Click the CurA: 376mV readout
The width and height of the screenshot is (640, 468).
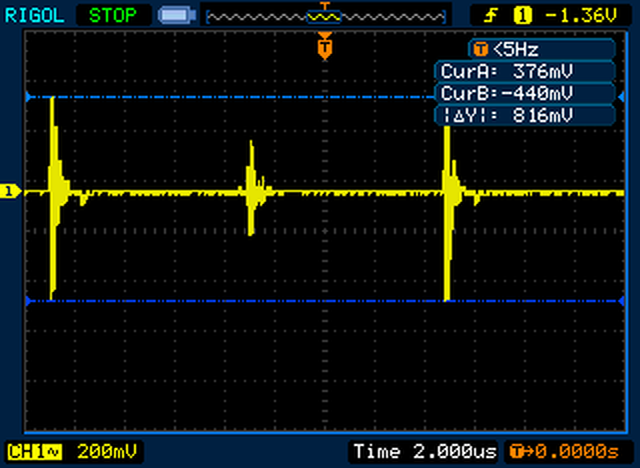pos(525,71)
